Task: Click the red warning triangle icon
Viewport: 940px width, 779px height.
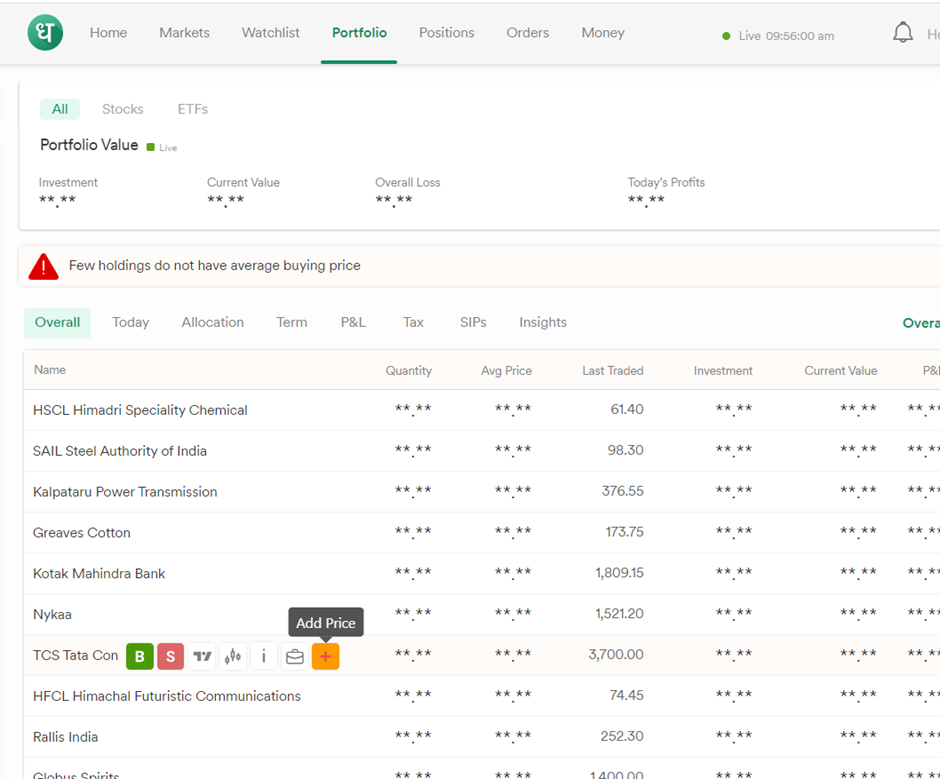Action: point(43,266)
